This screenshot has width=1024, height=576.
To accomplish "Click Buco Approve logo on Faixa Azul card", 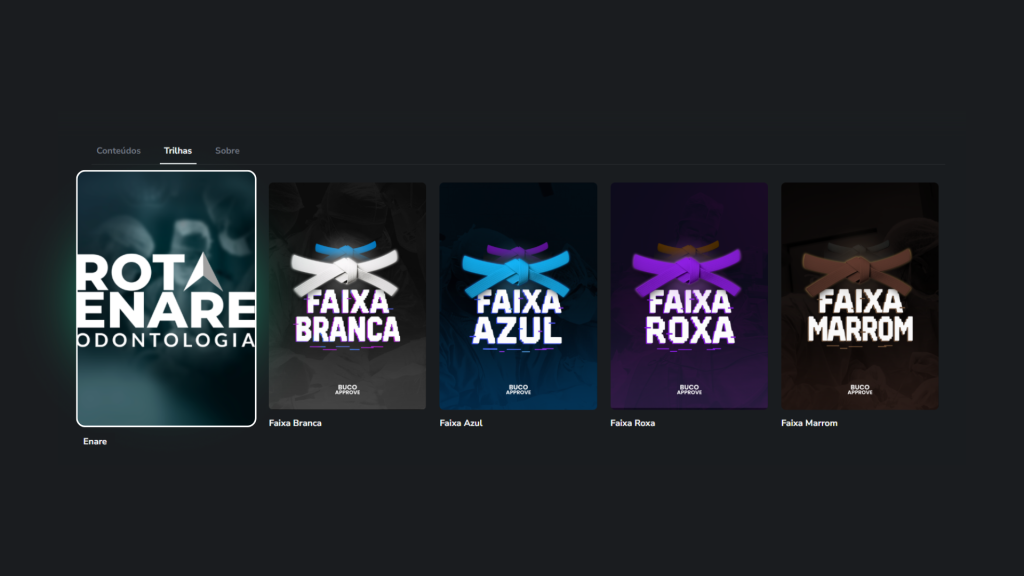I will pos(518,389).
